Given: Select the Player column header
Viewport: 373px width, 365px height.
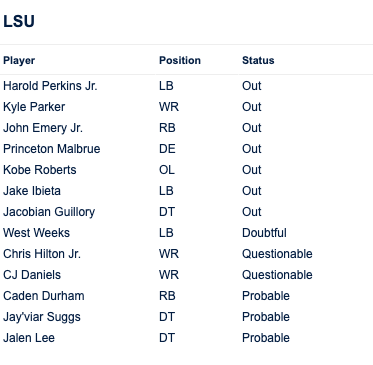Looking at the screenshot, I should tap(19, 60).
